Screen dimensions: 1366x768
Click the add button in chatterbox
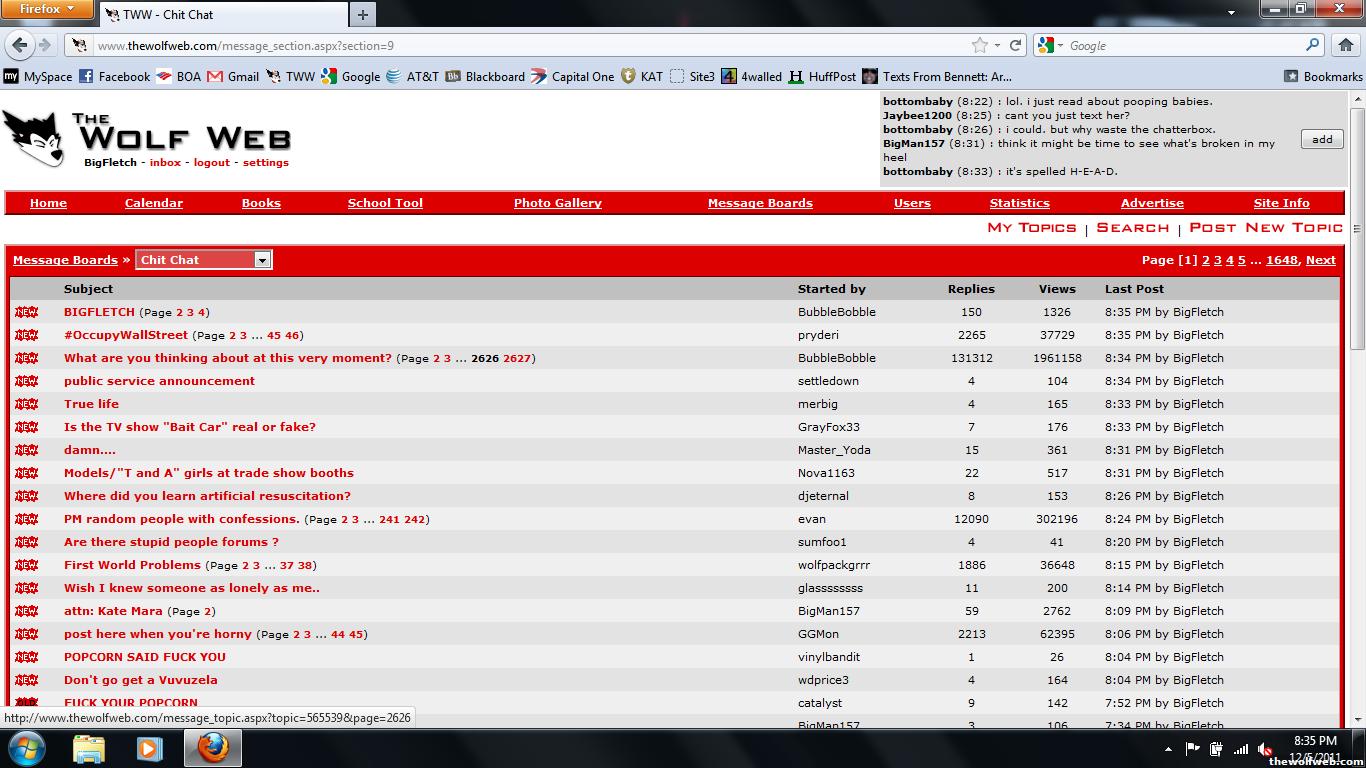(x=1321, y=139)
